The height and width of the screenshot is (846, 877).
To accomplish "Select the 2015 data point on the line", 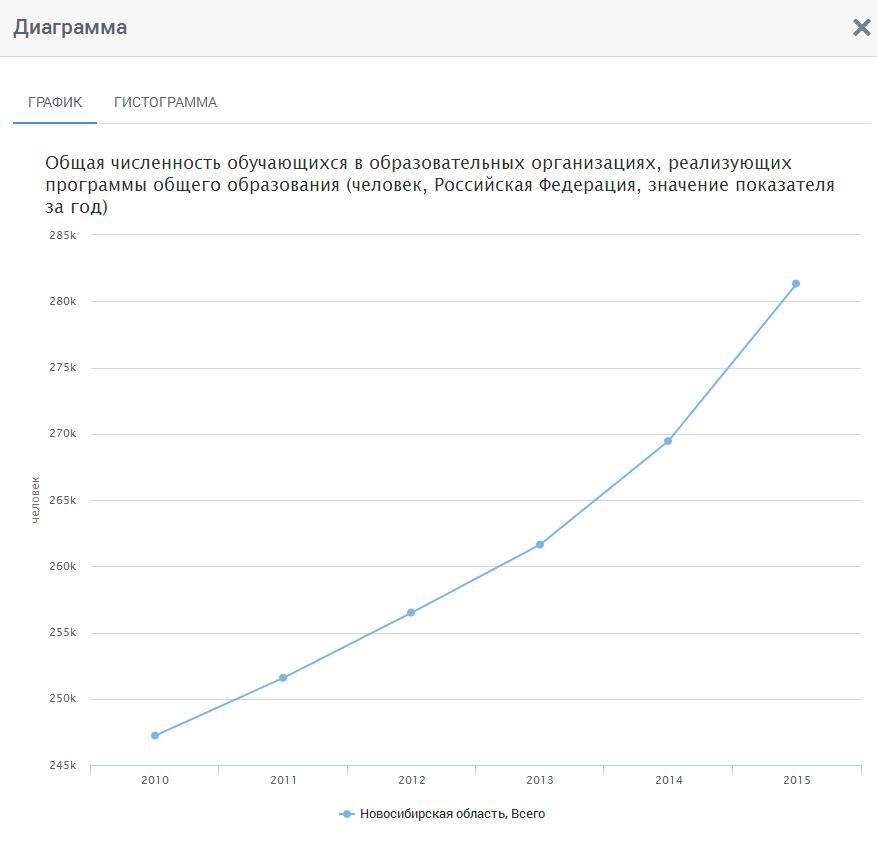I will (x=796, y=284).
